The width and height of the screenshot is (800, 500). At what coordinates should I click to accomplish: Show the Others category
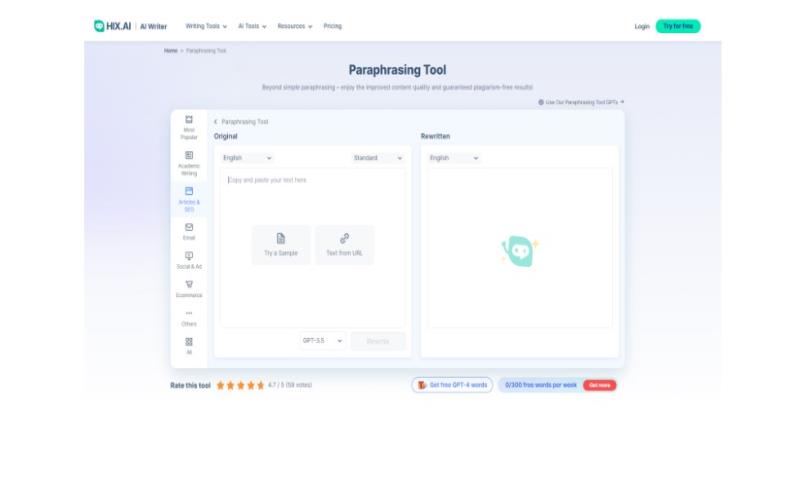[189, 317]
